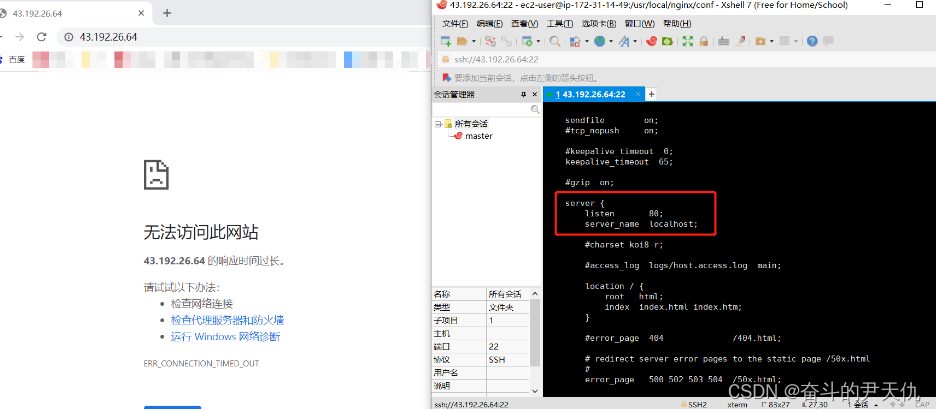Screen dimensions: 936x411
Task: Reload the Chrome page
Action: tap(41, 37)
